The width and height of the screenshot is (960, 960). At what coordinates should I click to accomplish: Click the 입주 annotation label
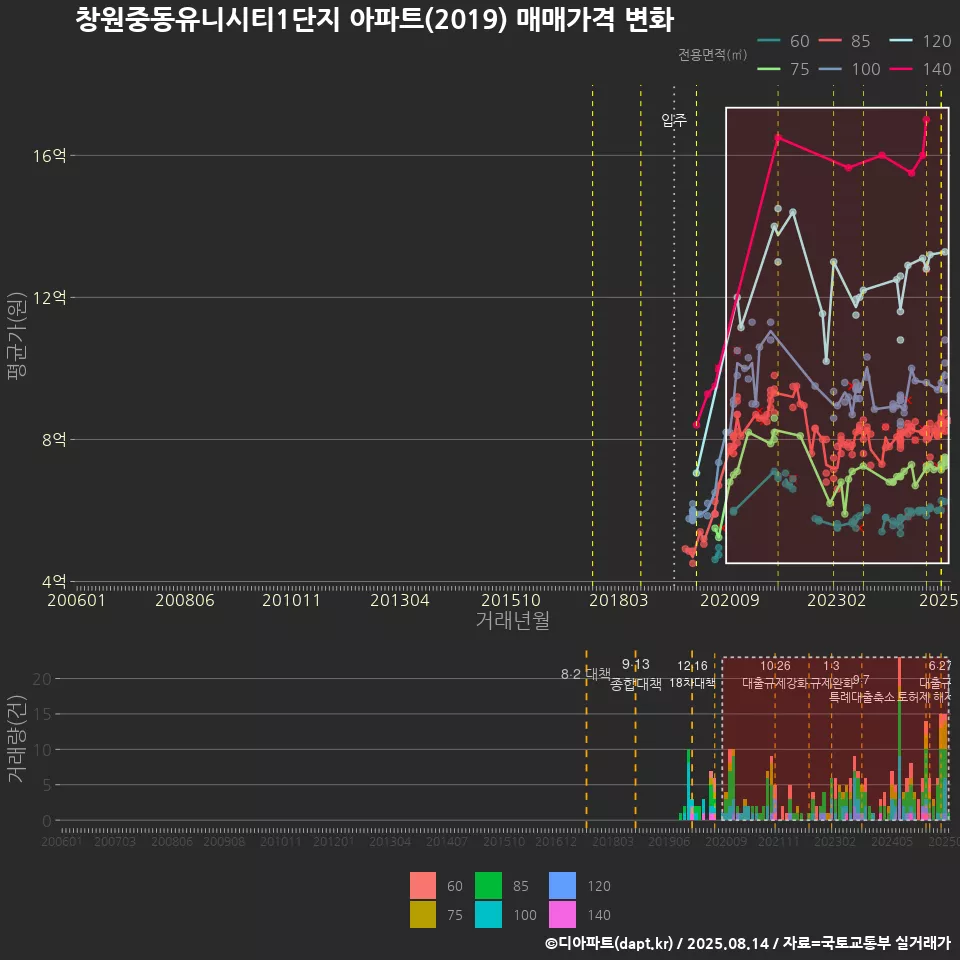(x=674, y=119)
